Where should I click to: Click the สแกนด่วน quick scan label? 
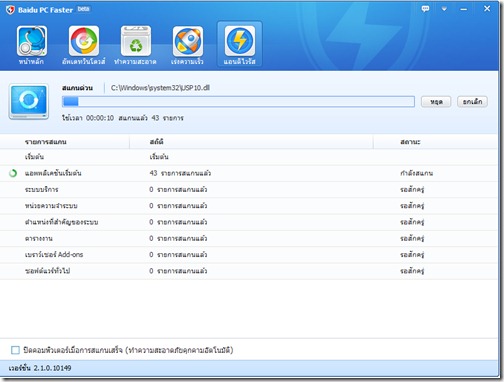click(77, 88)
